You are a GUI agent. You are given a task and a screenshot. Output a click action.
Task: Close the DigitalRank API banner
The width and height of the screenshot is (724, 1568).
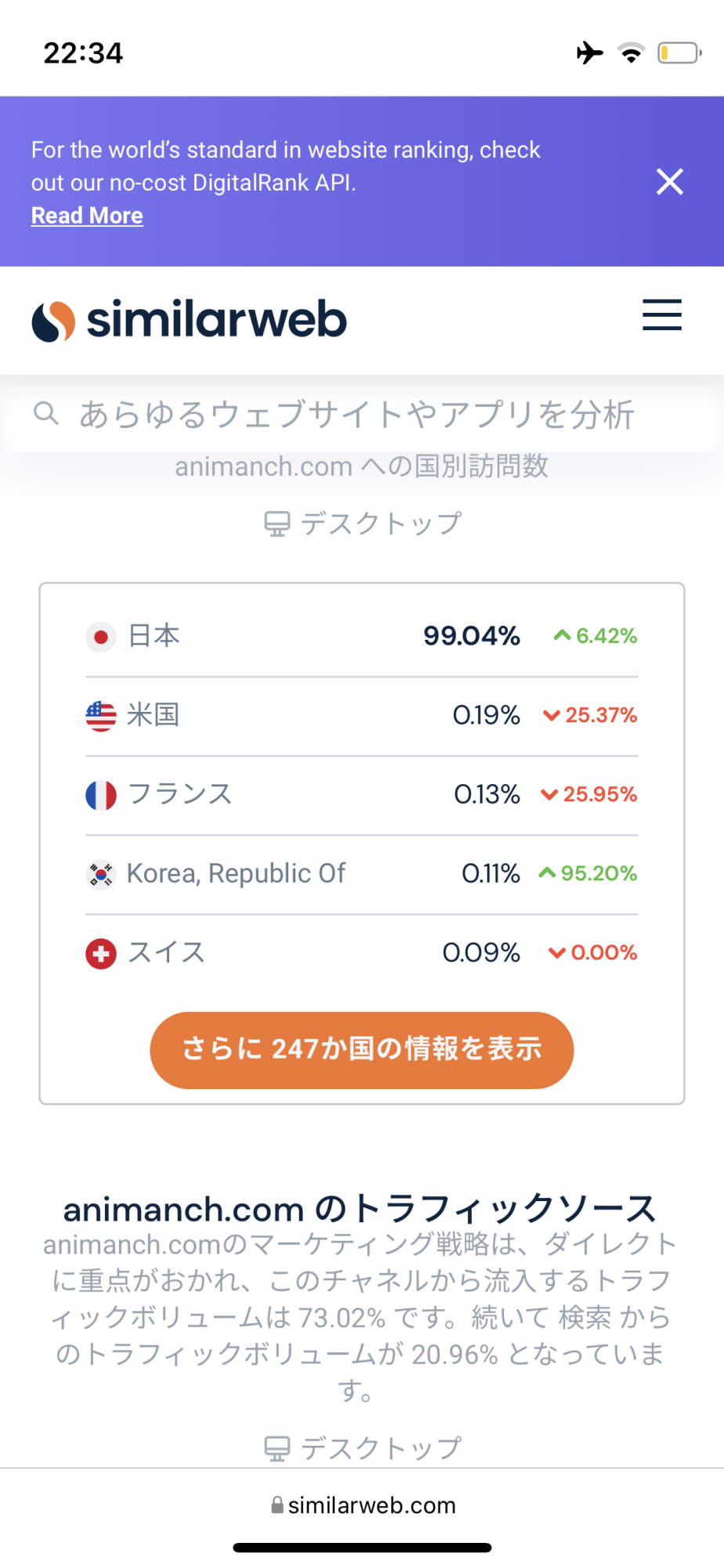coord(670,182)
